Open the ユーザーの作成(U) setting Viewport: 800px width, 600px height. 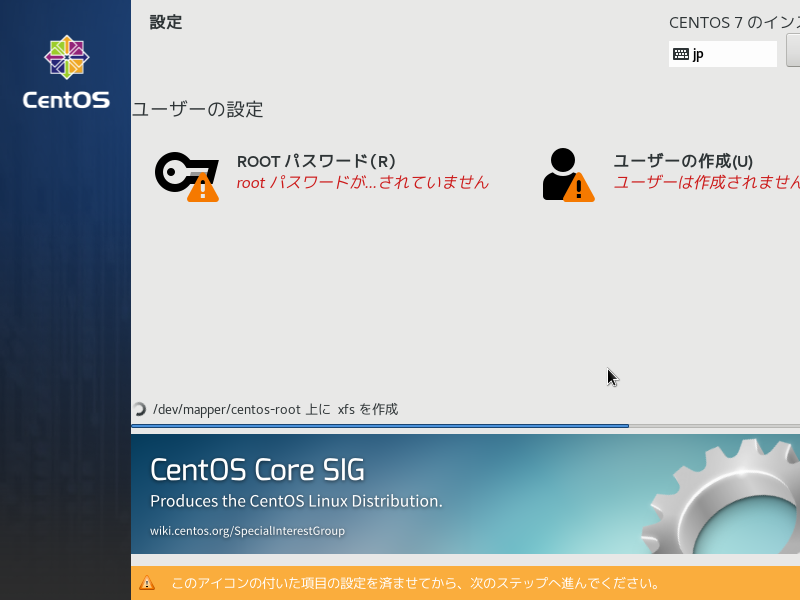[x=683, y=161]
